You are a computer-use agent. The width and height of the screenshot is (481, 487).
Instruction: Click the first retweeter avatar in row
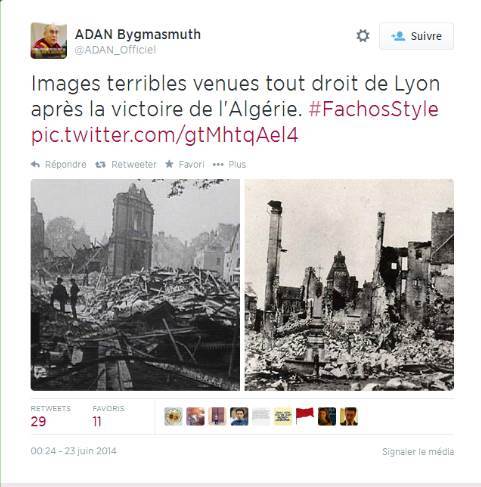click(x=173, y=416)
